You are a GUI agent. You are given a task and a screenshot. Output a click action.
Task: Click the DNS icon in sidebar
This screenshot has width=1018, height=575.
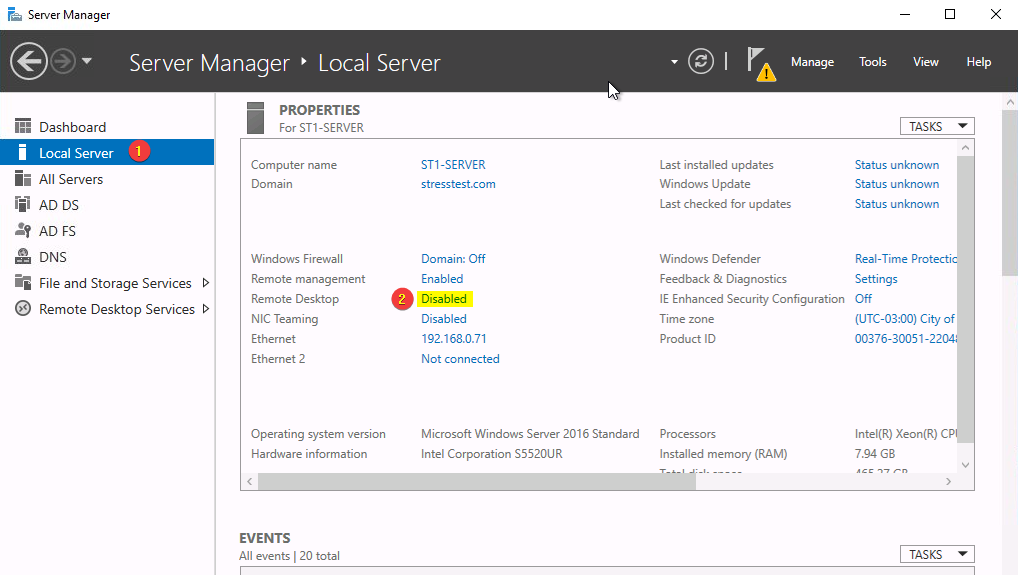[x=23, y=256]
